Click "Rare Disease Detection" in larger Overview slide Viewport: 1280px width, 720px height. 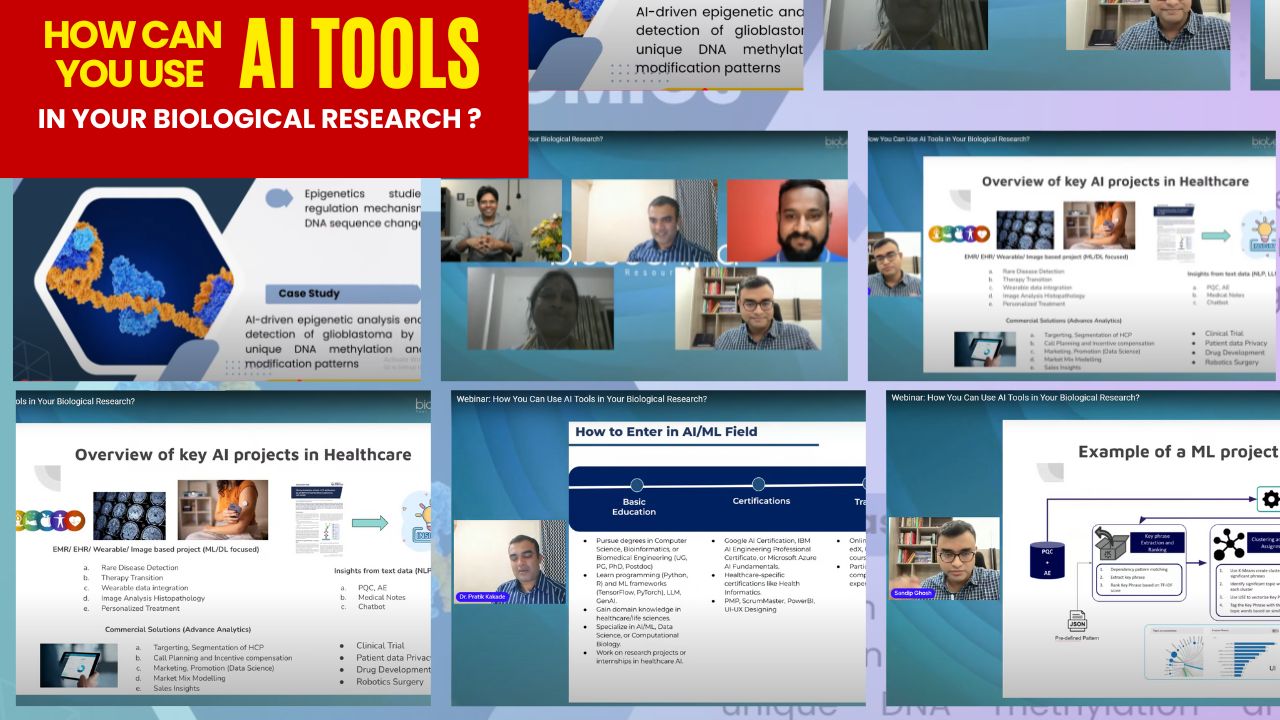click(x=139, y=568)
